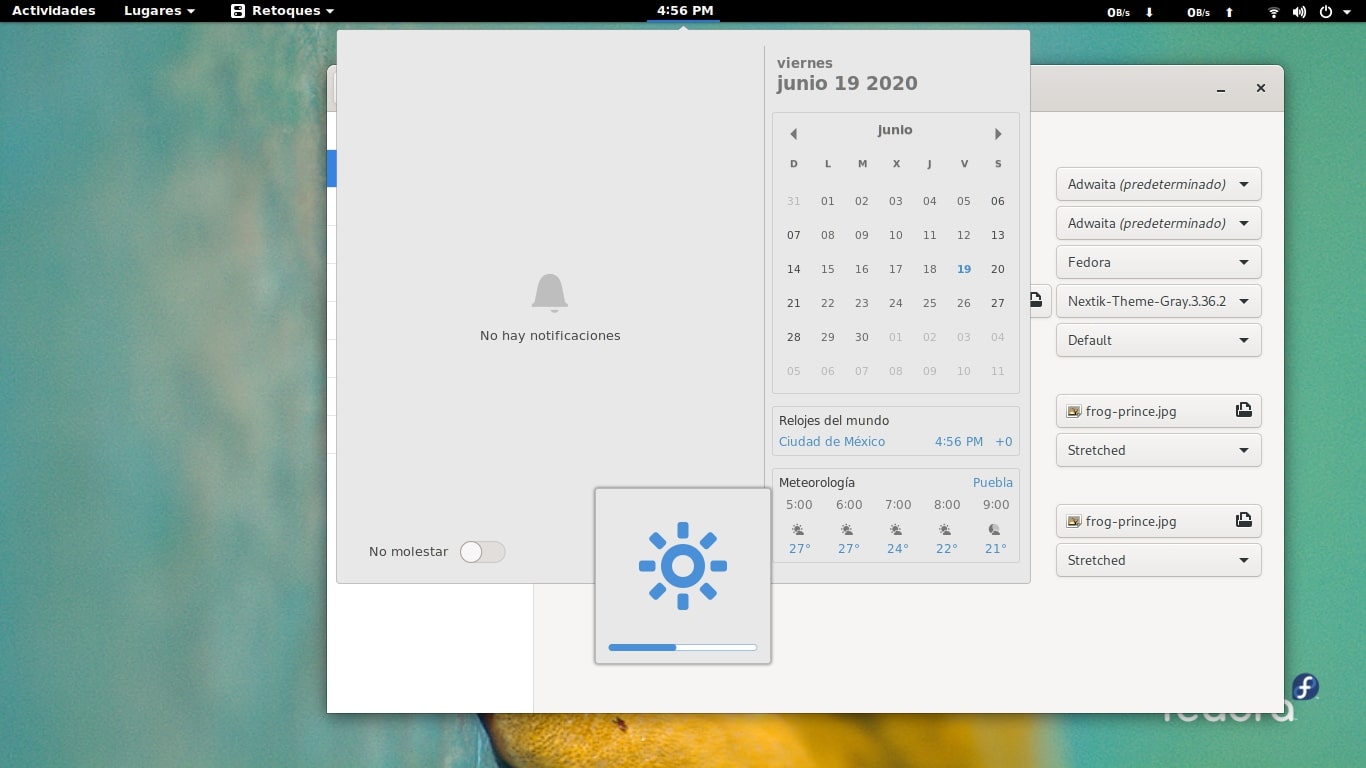Open file picker beside second frog-prince.jpg

[1243, 520]
